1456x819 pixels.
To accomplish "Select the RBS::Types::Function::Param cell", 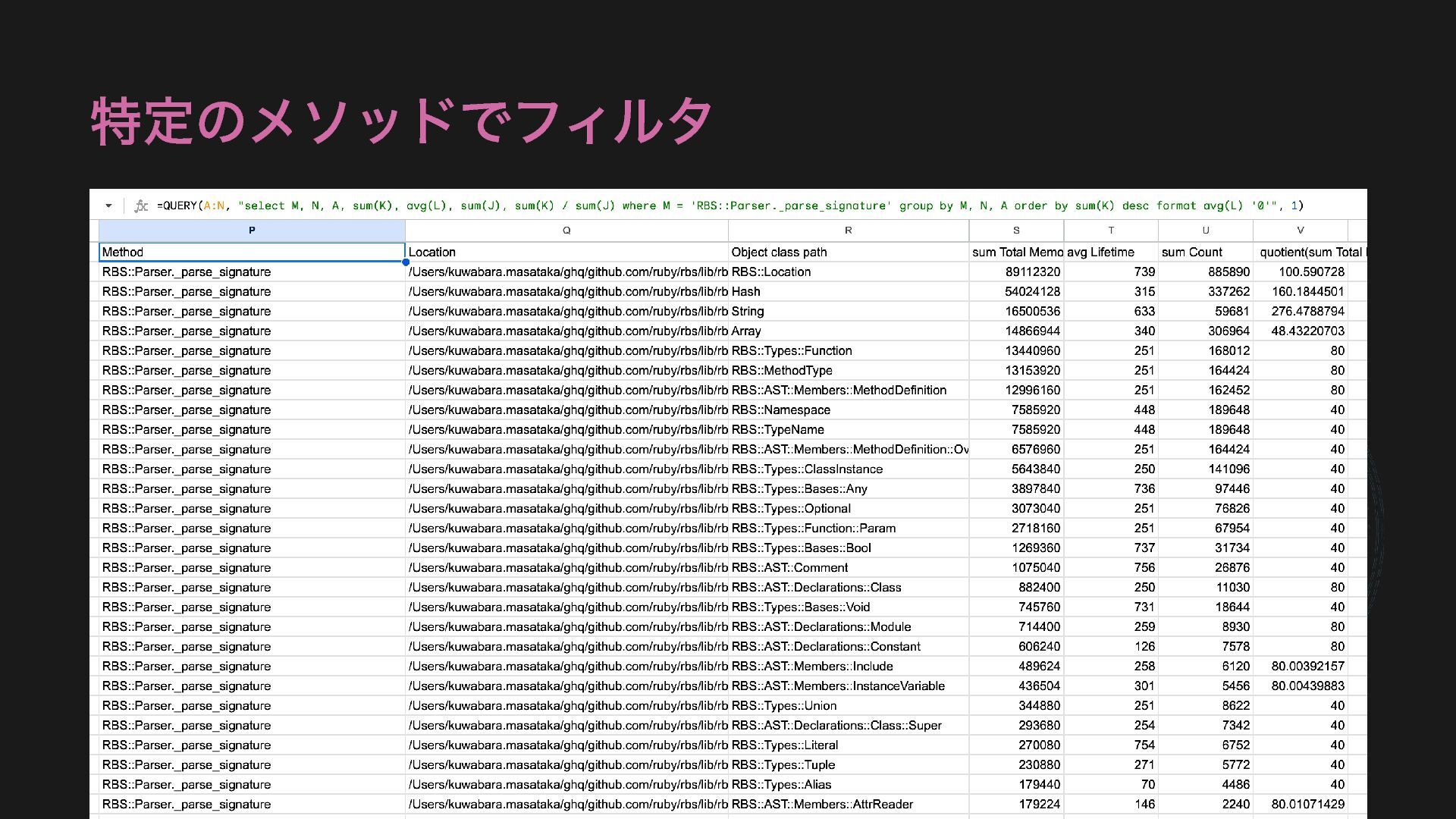I will point(848,529).
